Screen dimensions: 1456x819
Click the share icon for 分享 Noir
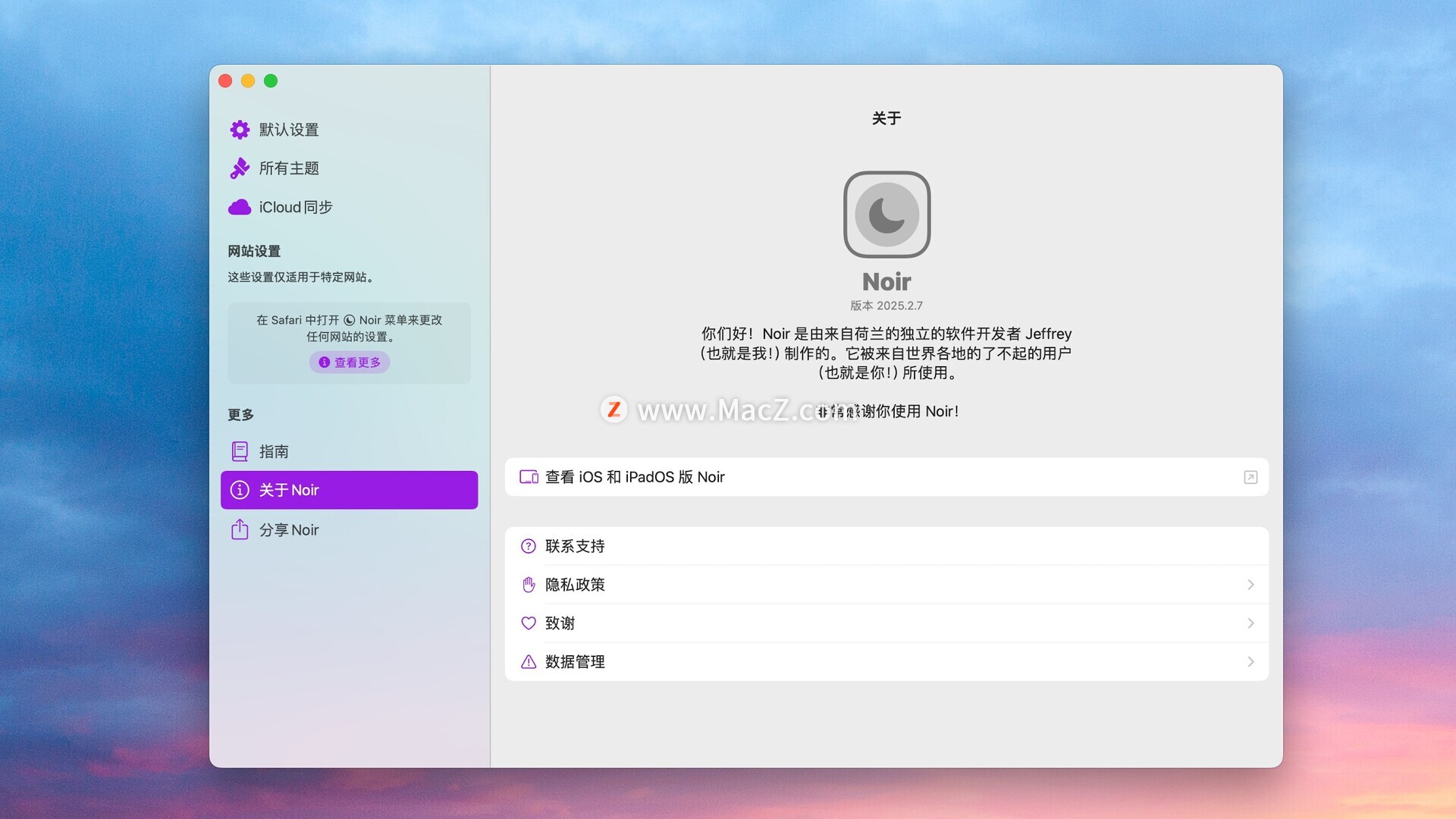pyautogui.click(x=240, y=529)
